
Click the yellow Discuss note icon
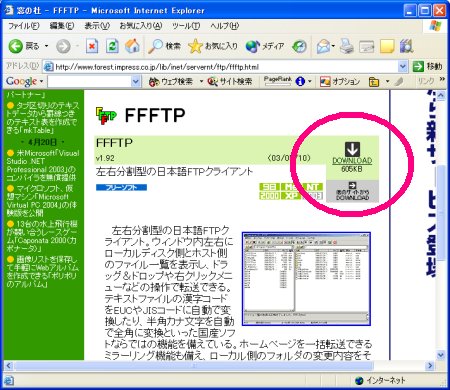click(387, 46)
